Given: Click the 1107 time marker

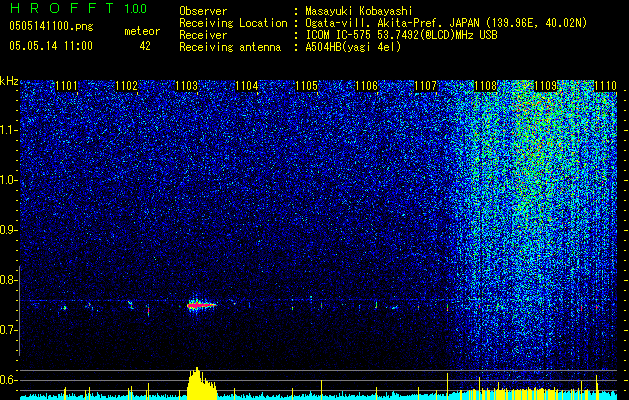Looking at the screenshot, I should [x=425, y=86].
